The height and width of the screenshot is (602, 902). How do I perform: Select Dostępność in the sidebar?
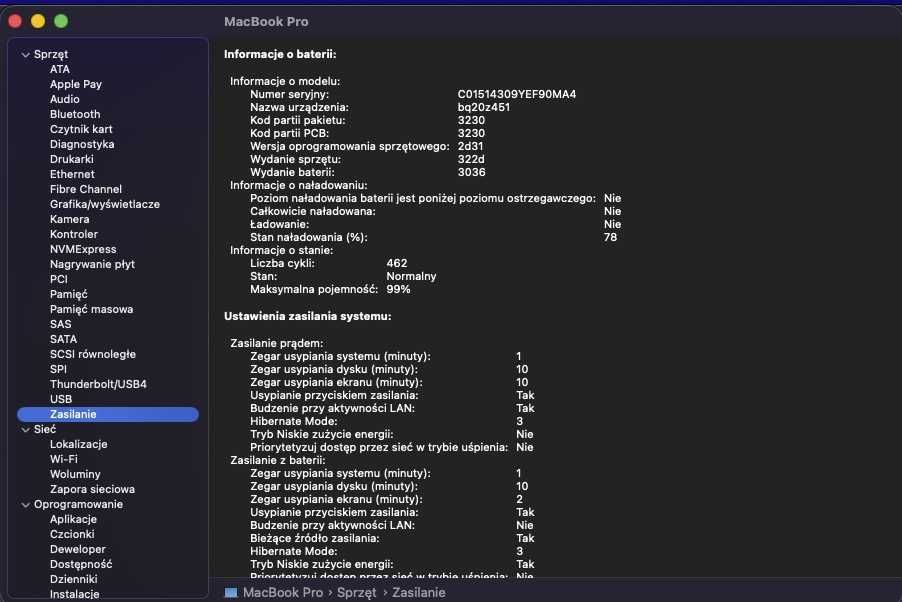pos(81,564)
